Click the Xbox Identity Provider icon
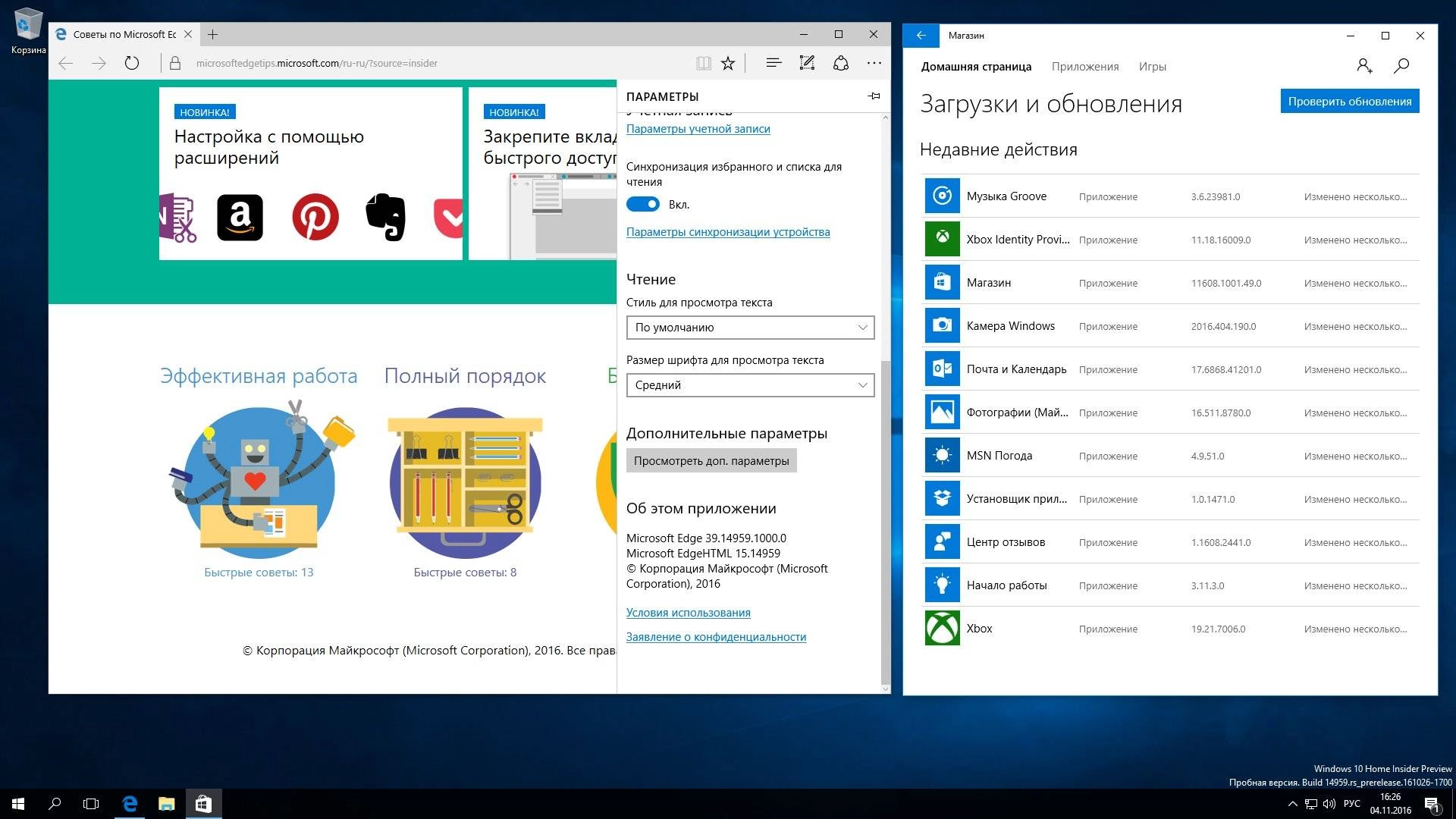The width and height of the screenshot is (1456, 819). coord(942,240)
